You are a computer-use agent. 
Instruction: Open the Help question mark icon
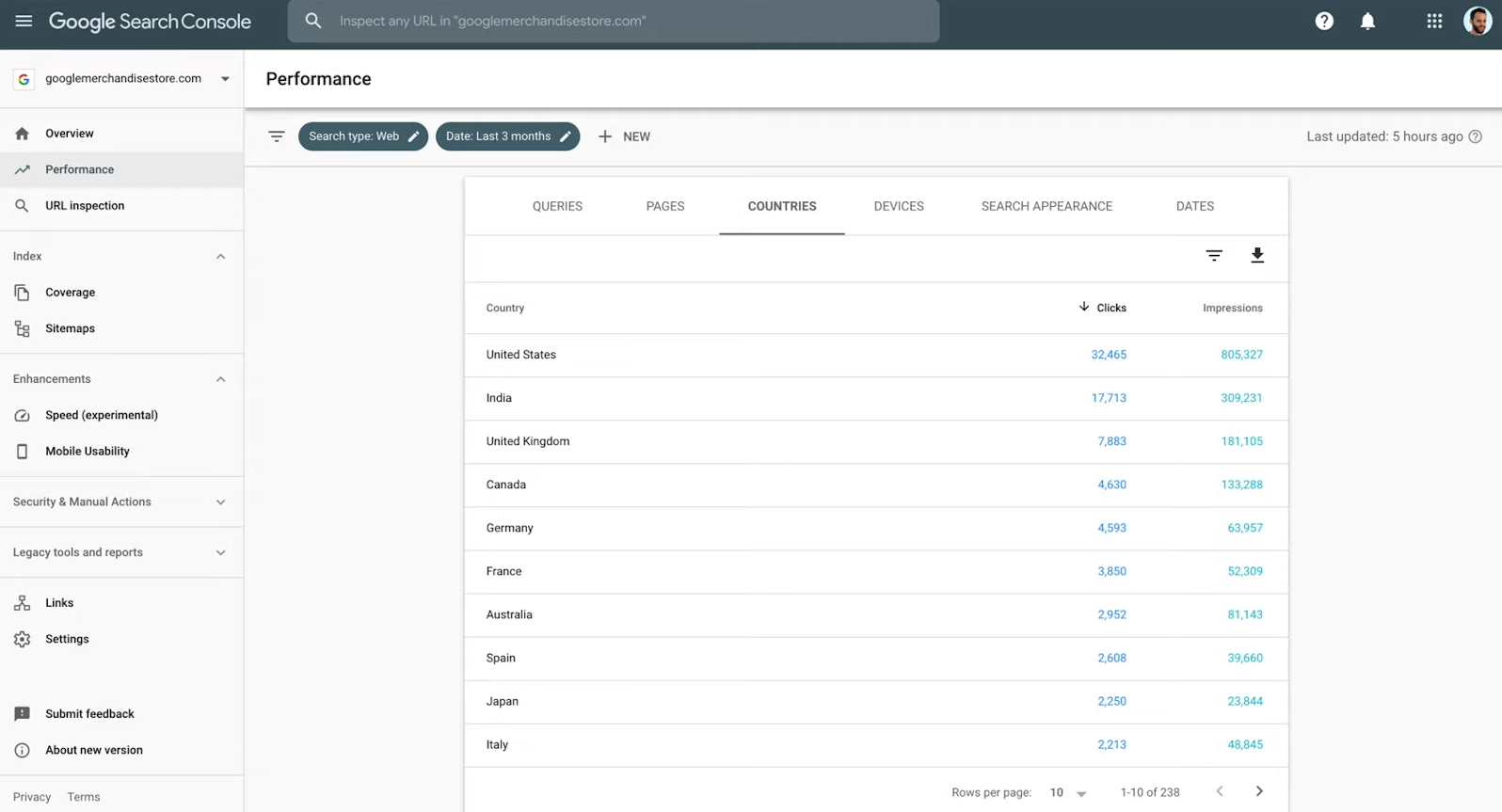click(1324, 21)
